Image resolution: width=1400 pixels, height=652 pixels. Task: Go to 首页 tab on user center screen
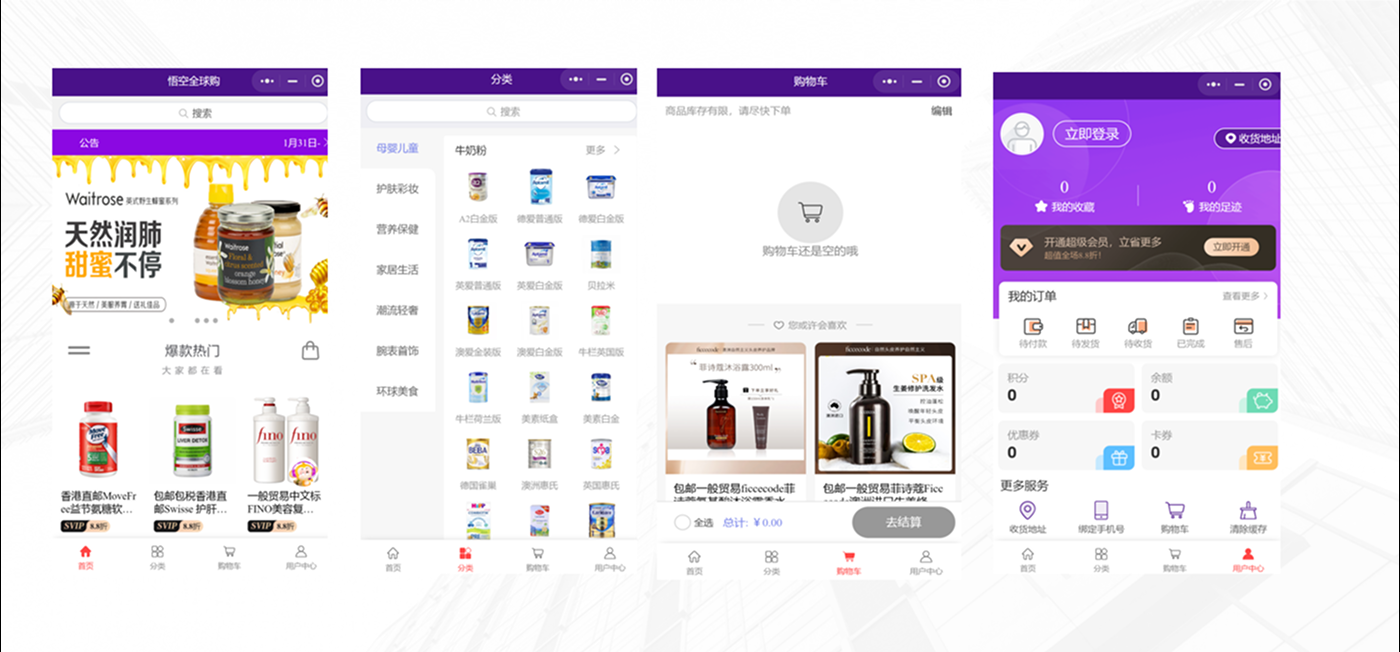point(1027,560)
